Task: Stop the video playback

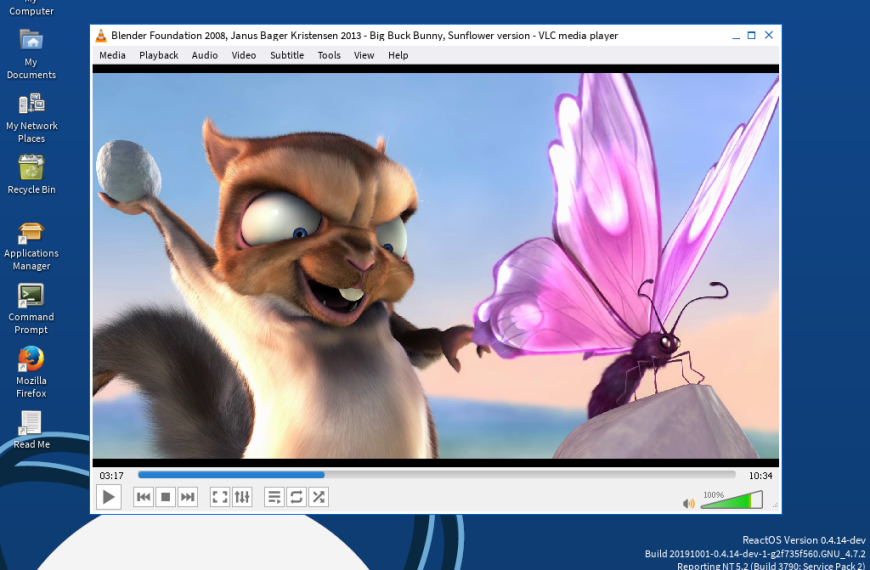Action: (x=165, y=497)
